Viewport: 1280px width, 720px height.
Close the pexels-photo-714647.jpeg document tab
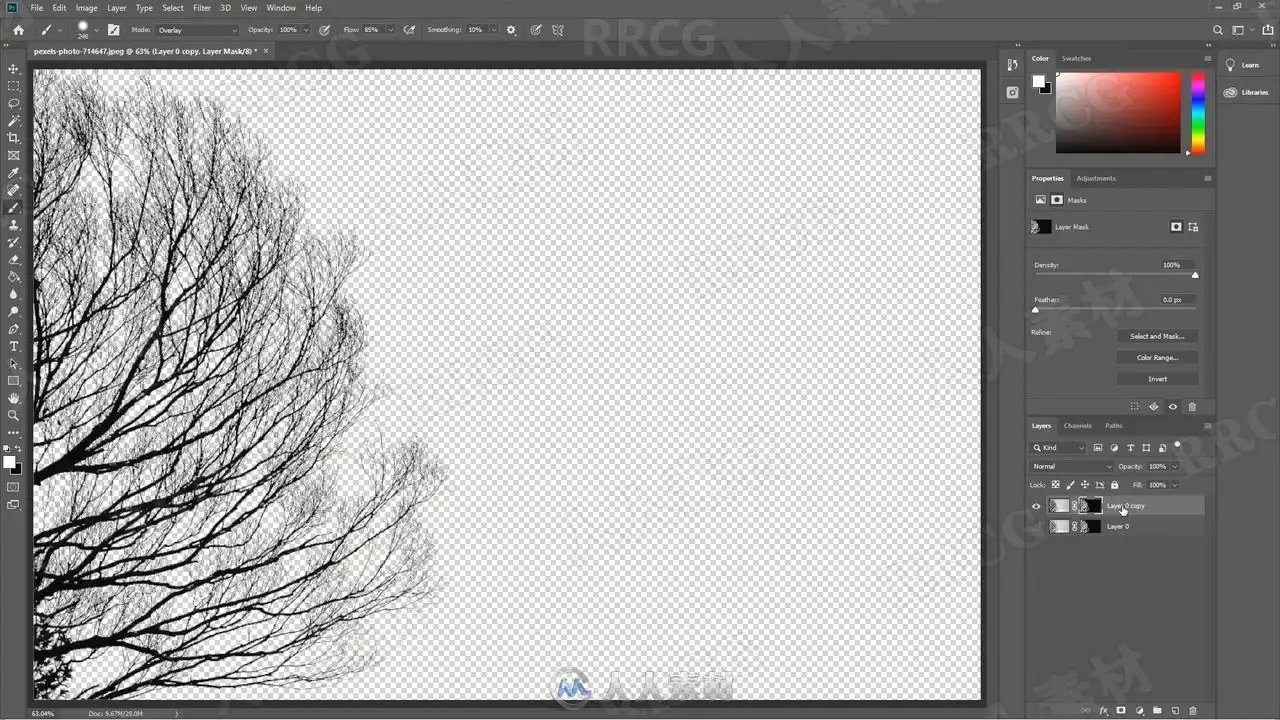pyautogui.click(x=266, y=50)
